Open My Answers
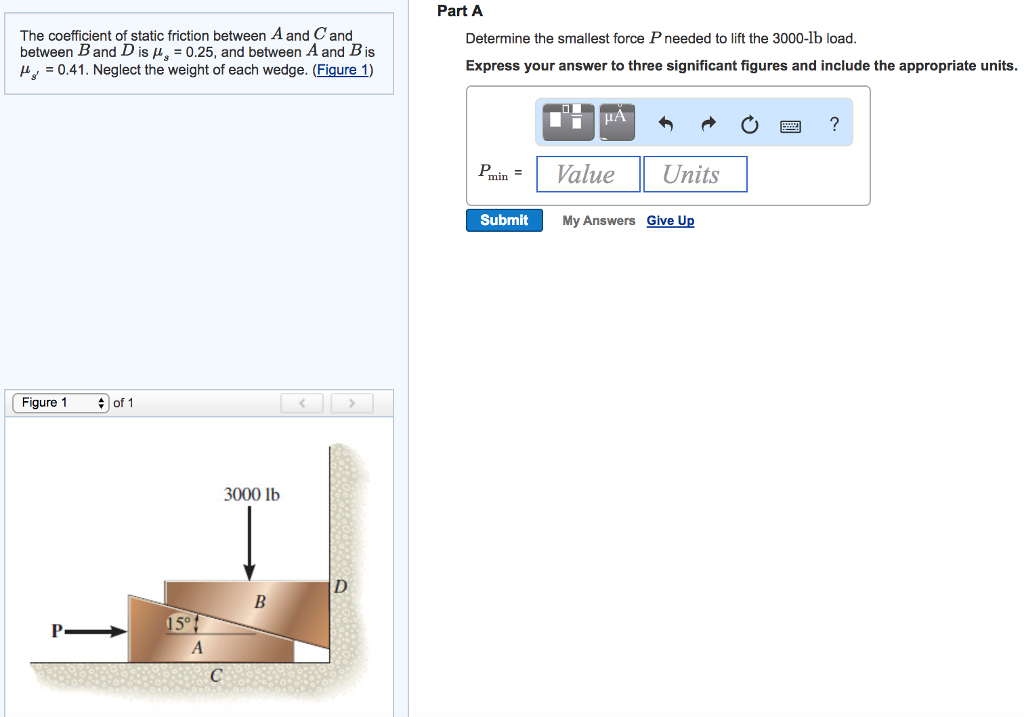This screenshot has width=1024, height=717. 598,220
